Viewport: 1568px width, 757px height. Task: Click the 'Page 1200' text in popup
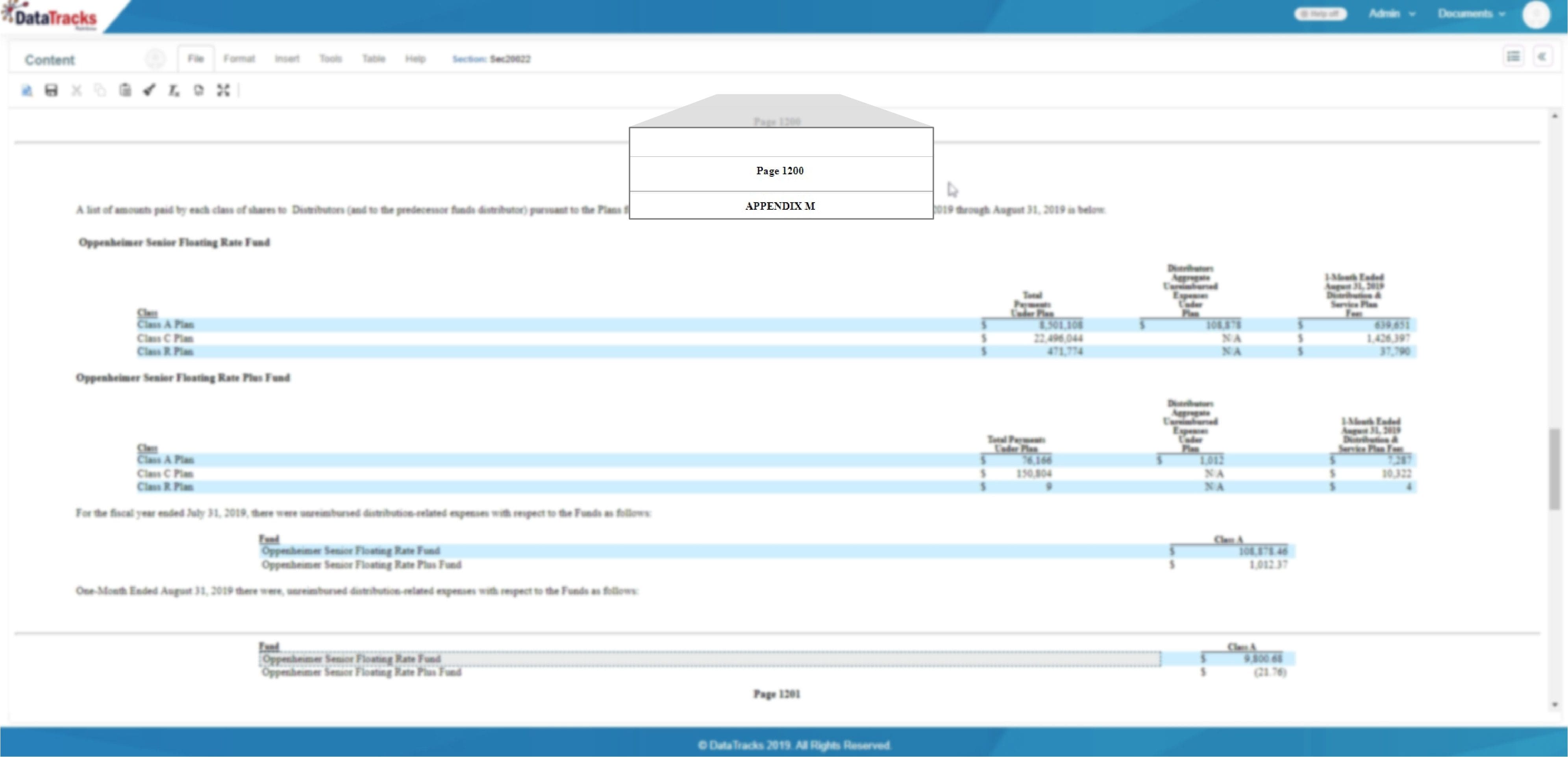[780, 171]
